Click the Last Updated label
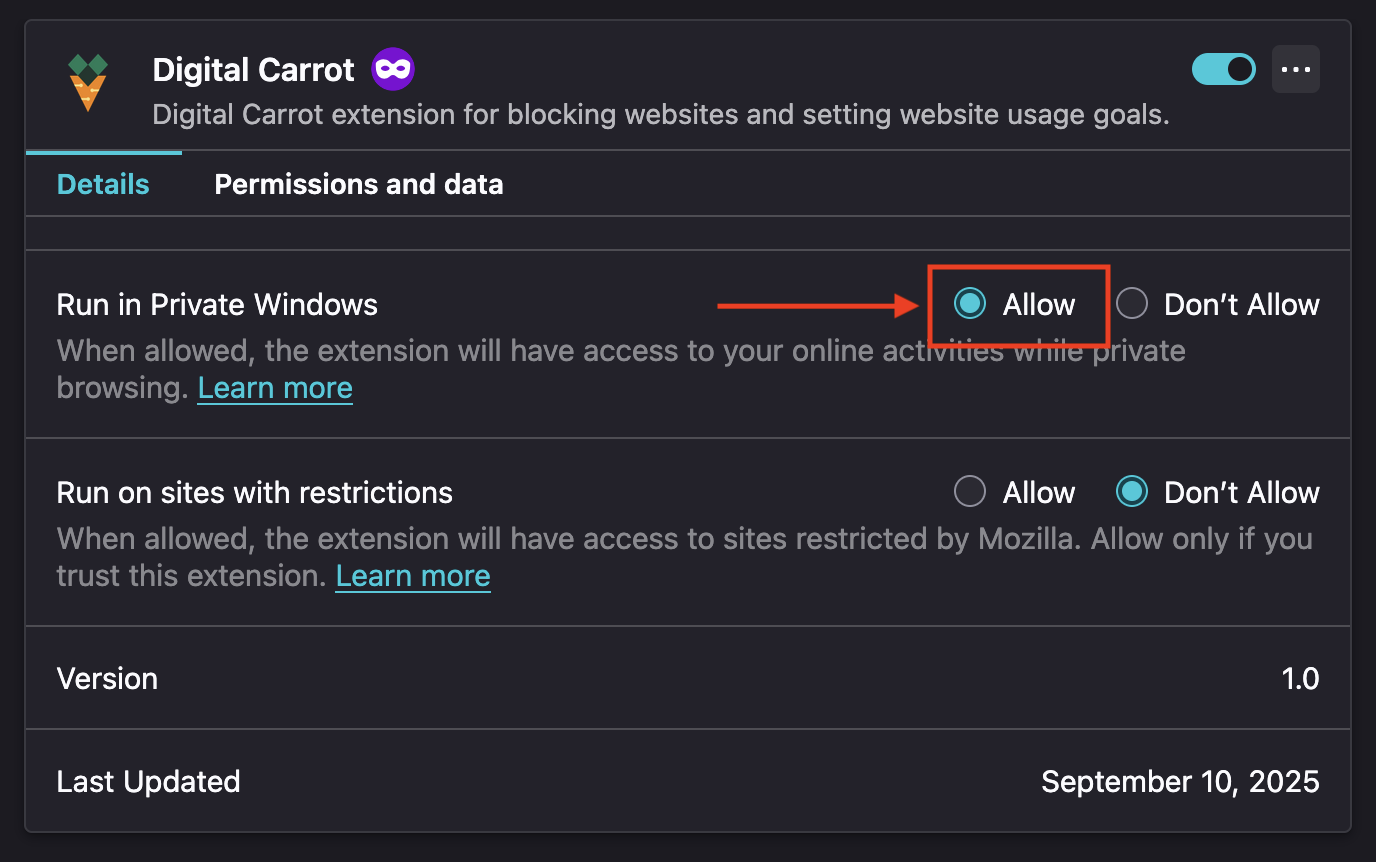The image size is (1376, 862). tap(148, 781)
